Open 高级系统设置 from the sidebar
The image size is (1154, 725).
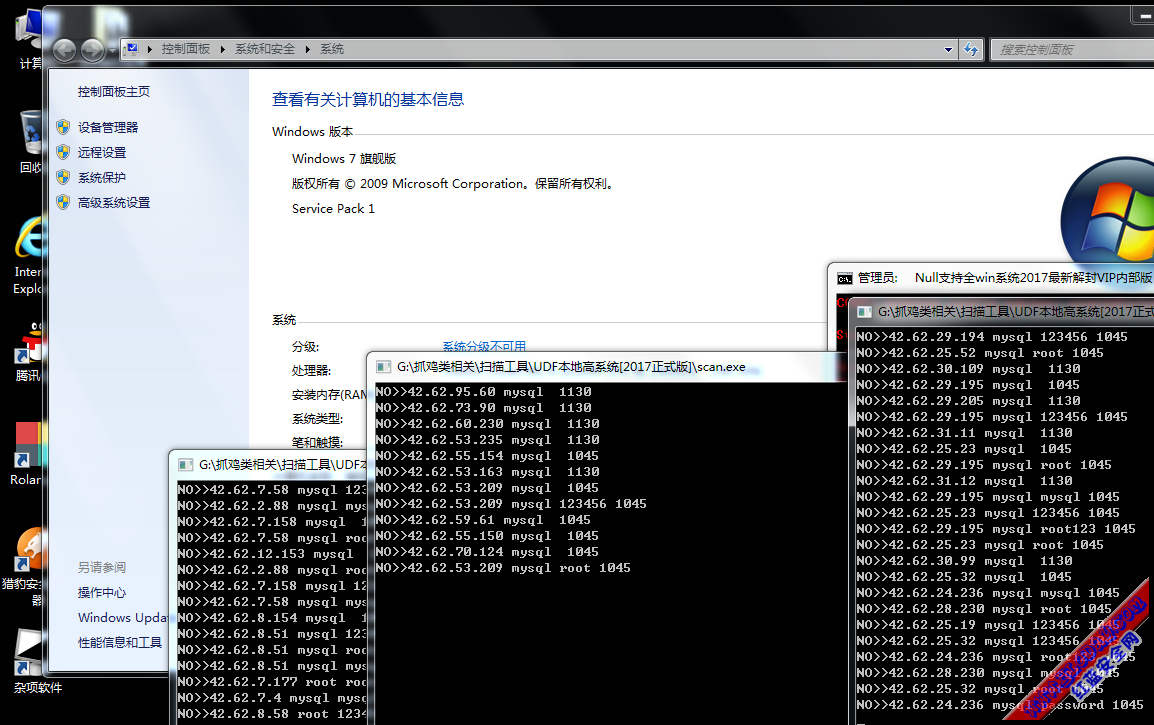114,202
